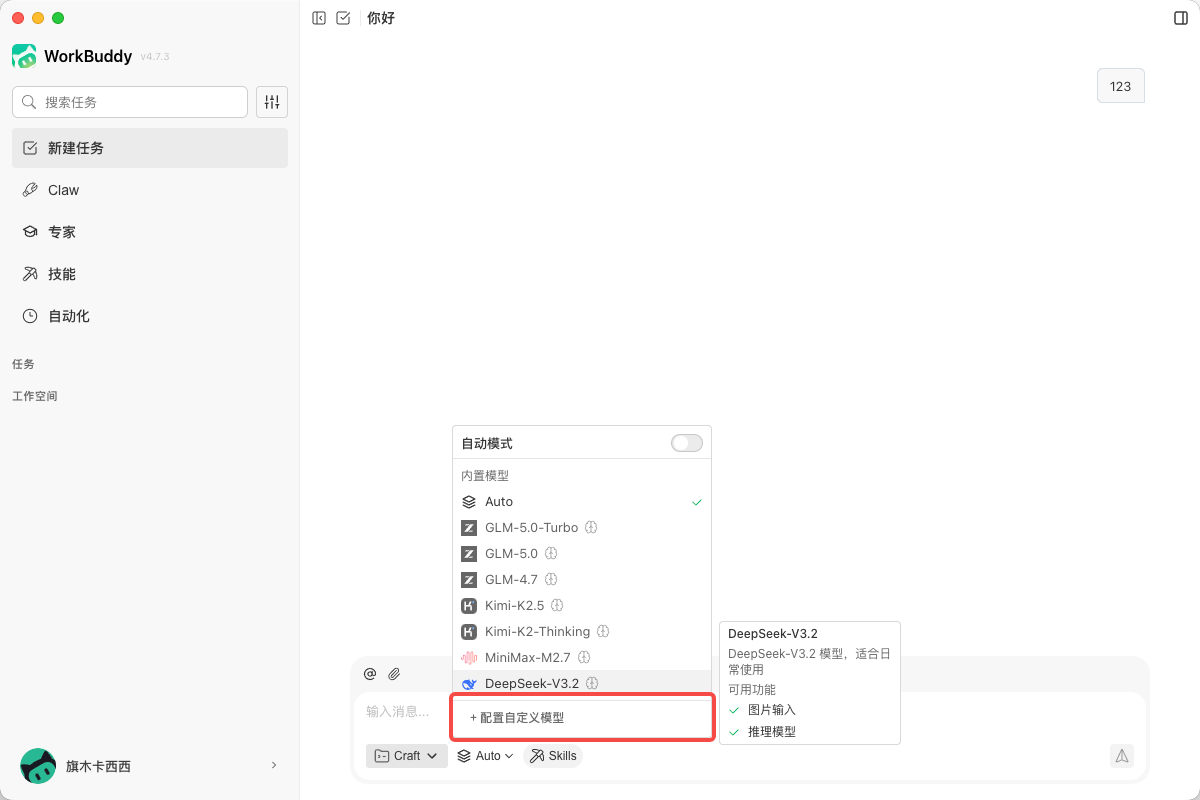The height and width of the screenshot is (800, 1200).
Task: Open the 技能 section
Action: pos(62,273)
